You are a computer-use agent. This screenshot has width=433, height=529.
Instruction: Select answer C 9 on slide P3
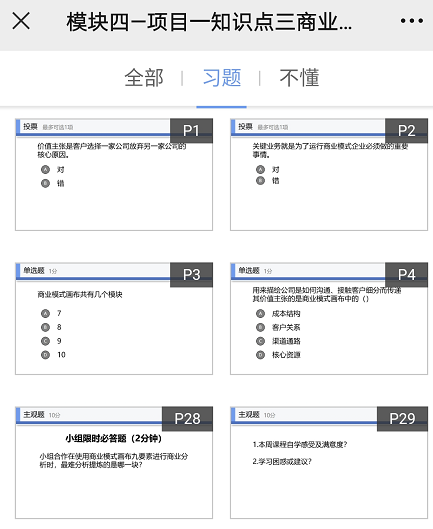[x=51, y=341]
